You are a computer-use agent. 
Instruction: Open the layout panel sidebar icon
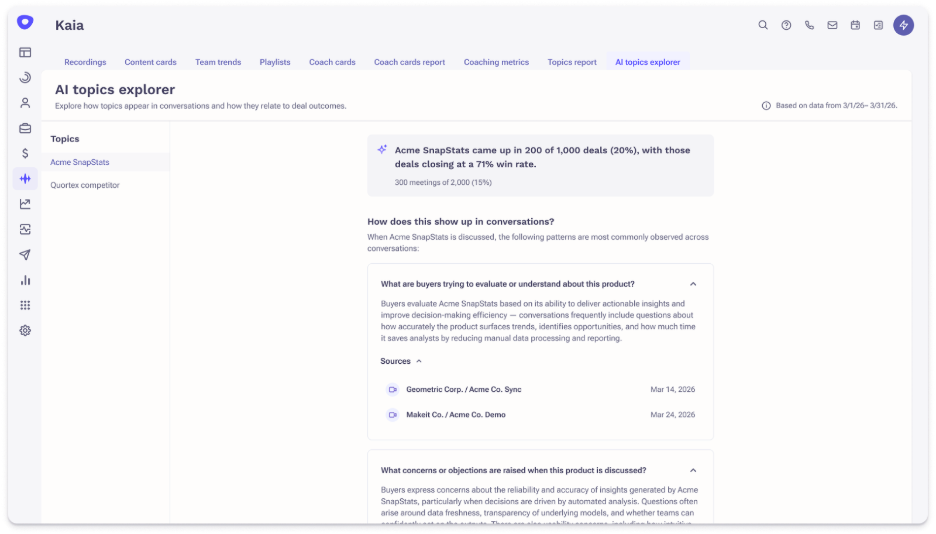point(25,53)
